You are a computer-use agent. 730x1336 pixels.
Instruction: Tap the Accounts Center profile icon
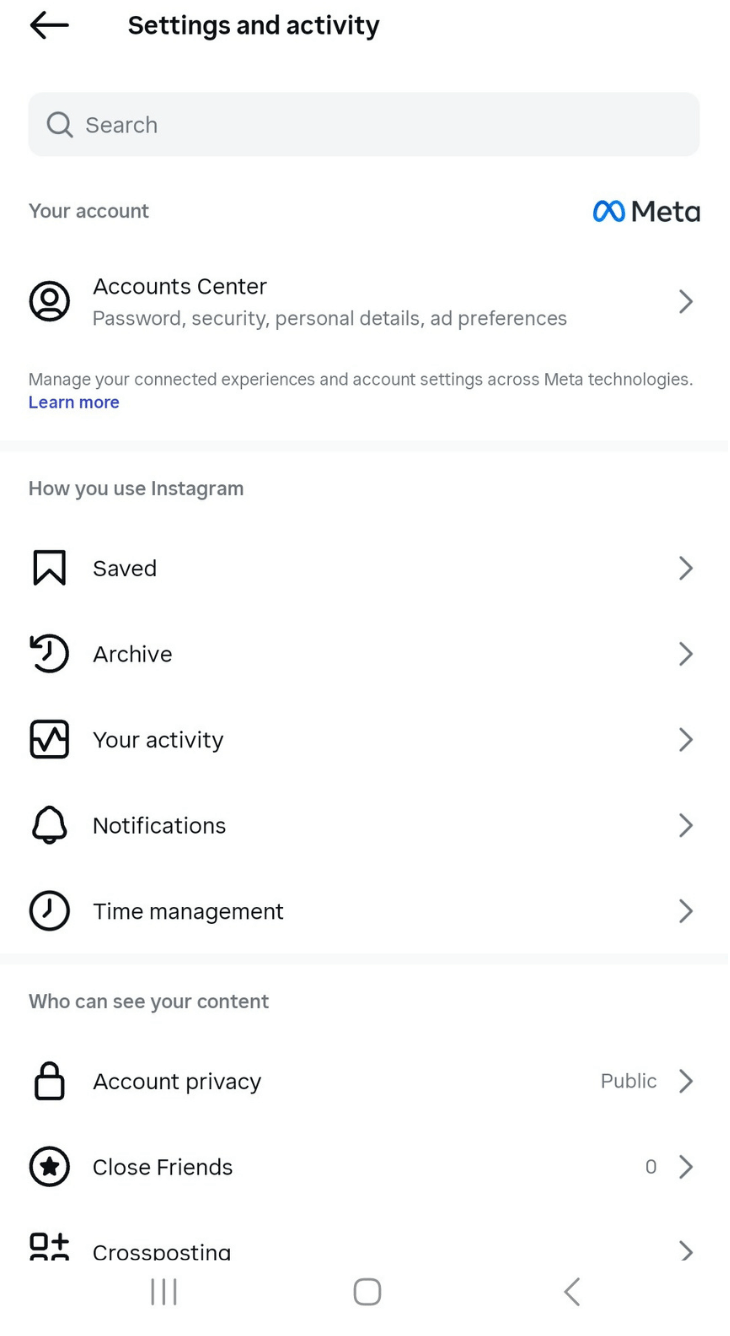[x=49, y=301]
